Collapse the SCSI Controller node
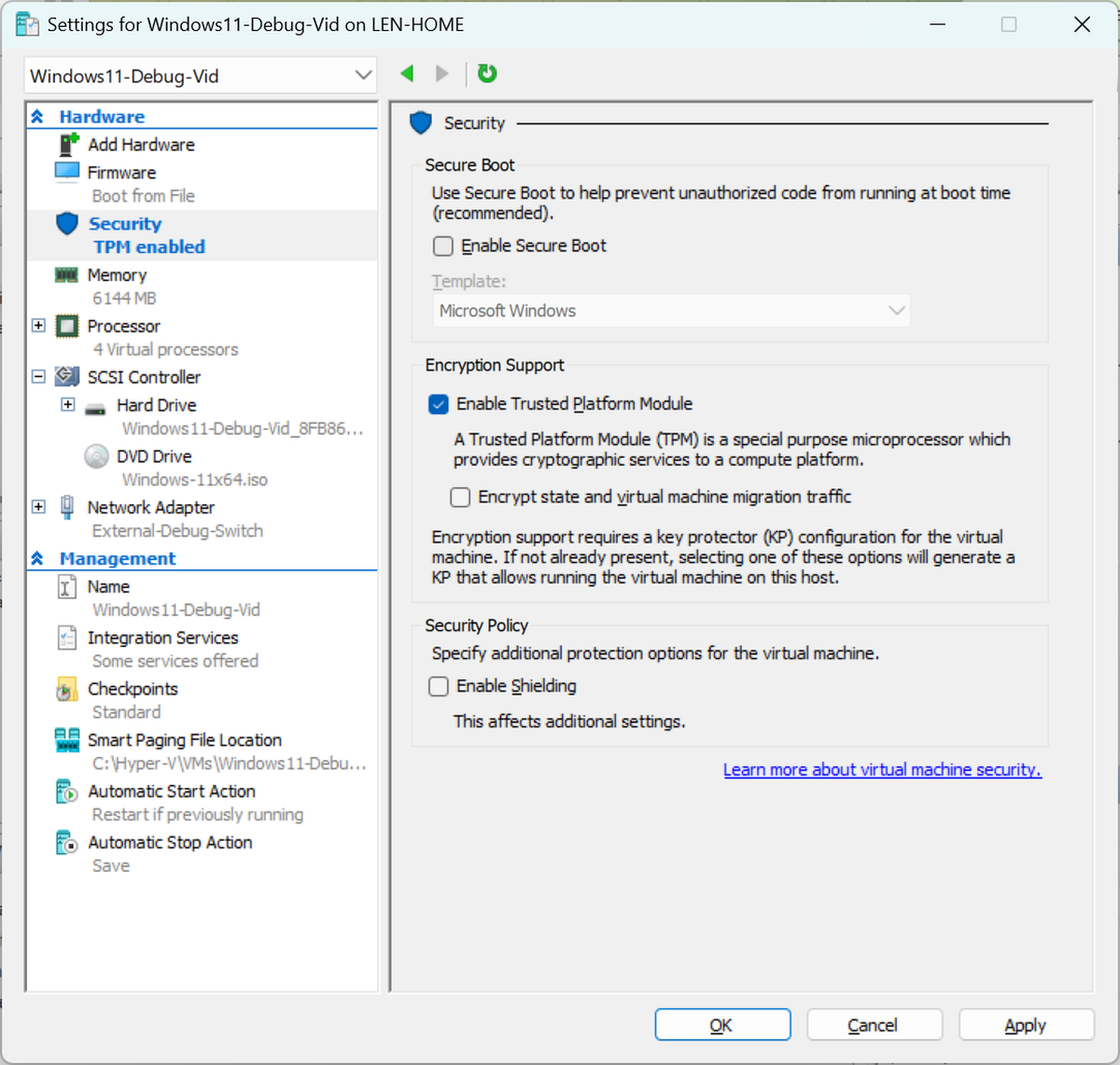Image resolution: width=1120 pixels, height=1065 pixels. coord(38,377)
